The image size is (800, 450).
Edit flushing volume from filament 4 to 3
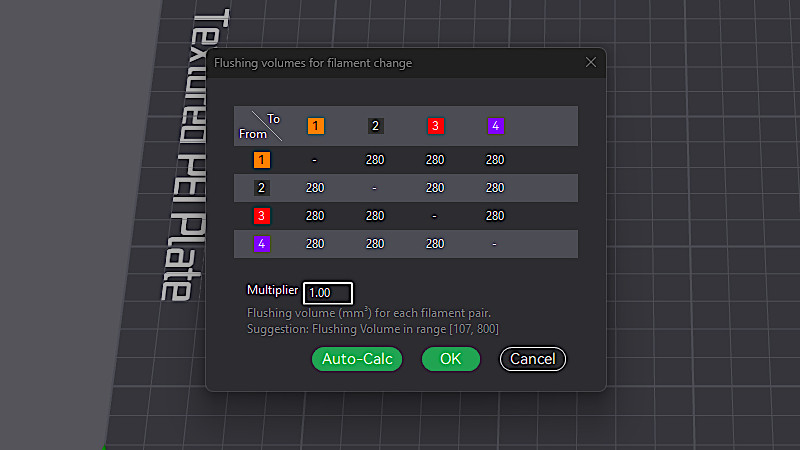435,244
